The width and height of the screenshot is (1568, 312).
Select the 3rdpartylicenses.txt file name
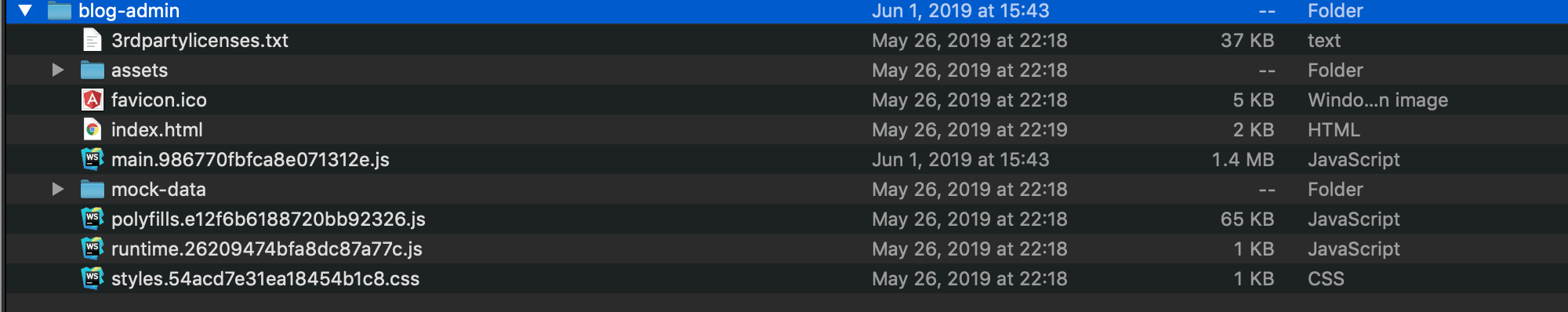[200, 41]
